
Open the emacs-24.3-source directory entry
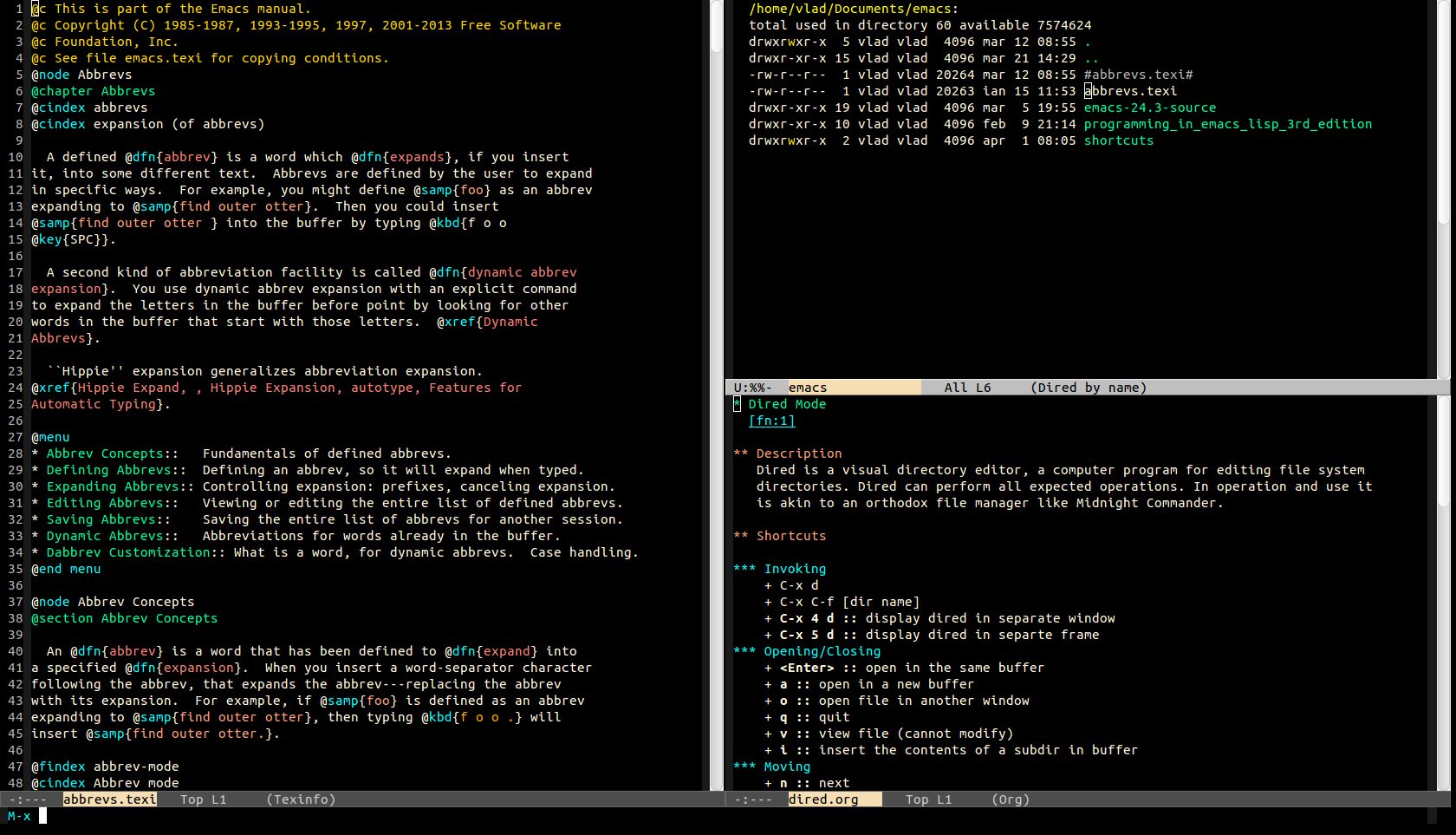click(1149, 108)
